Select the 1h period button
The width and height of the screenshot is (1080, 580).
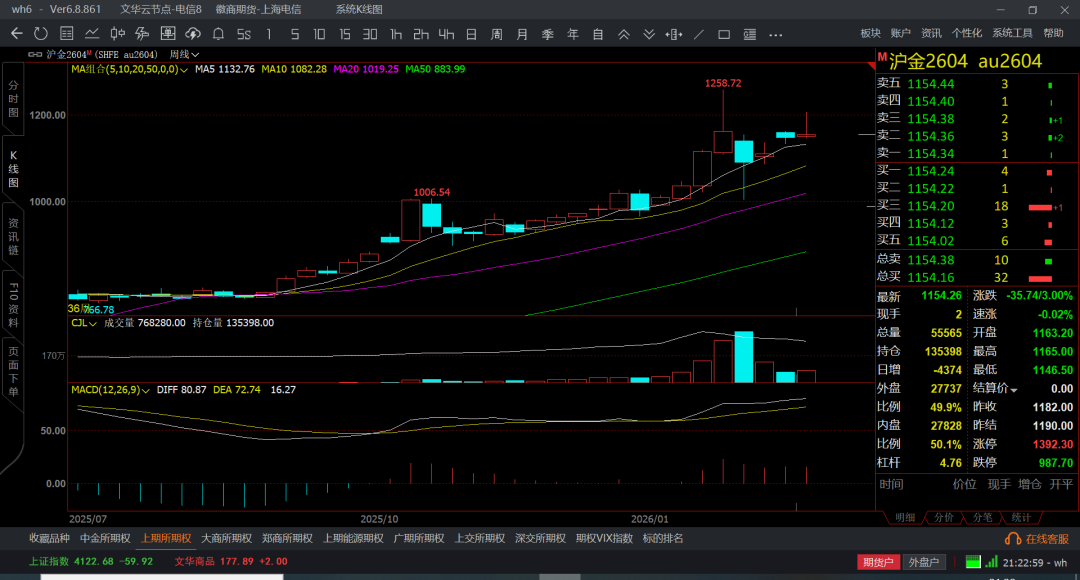tap(396, 34)
